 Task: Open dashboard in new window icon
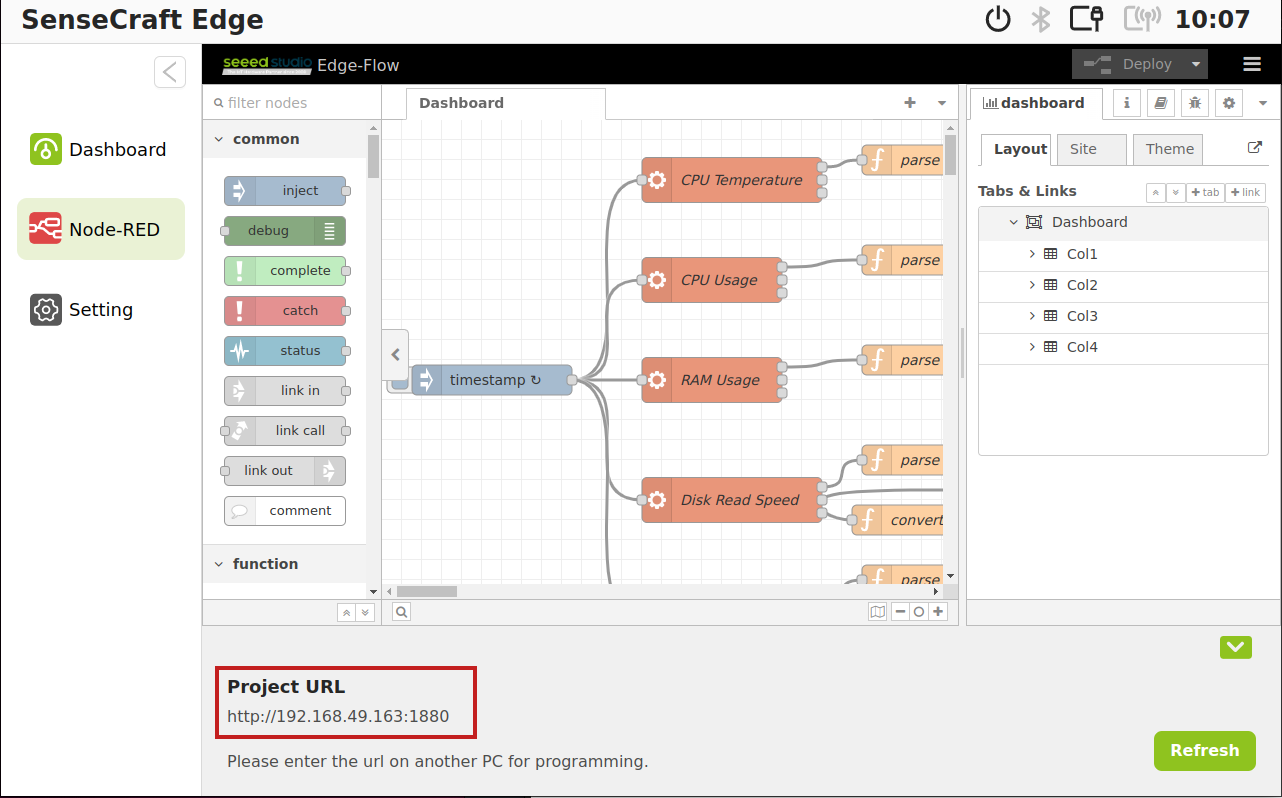point(1255,148)
